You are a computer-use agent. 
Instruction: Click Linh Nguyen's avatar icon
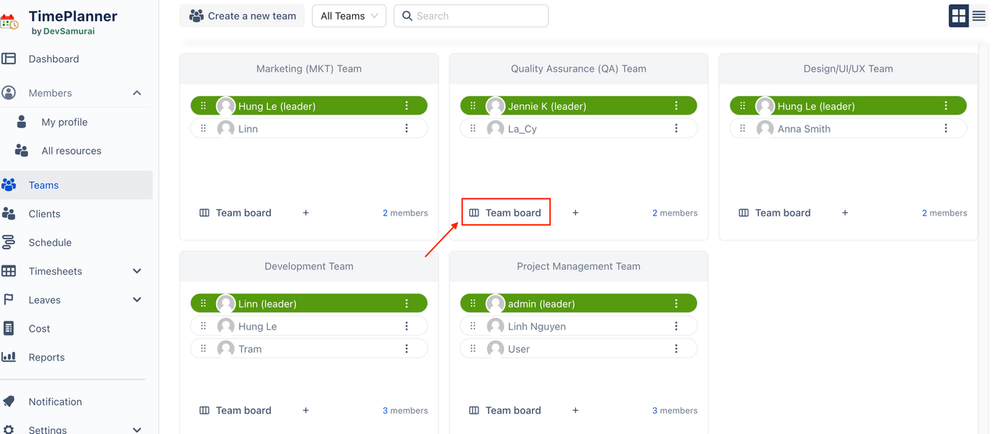(x=495, y=326)
